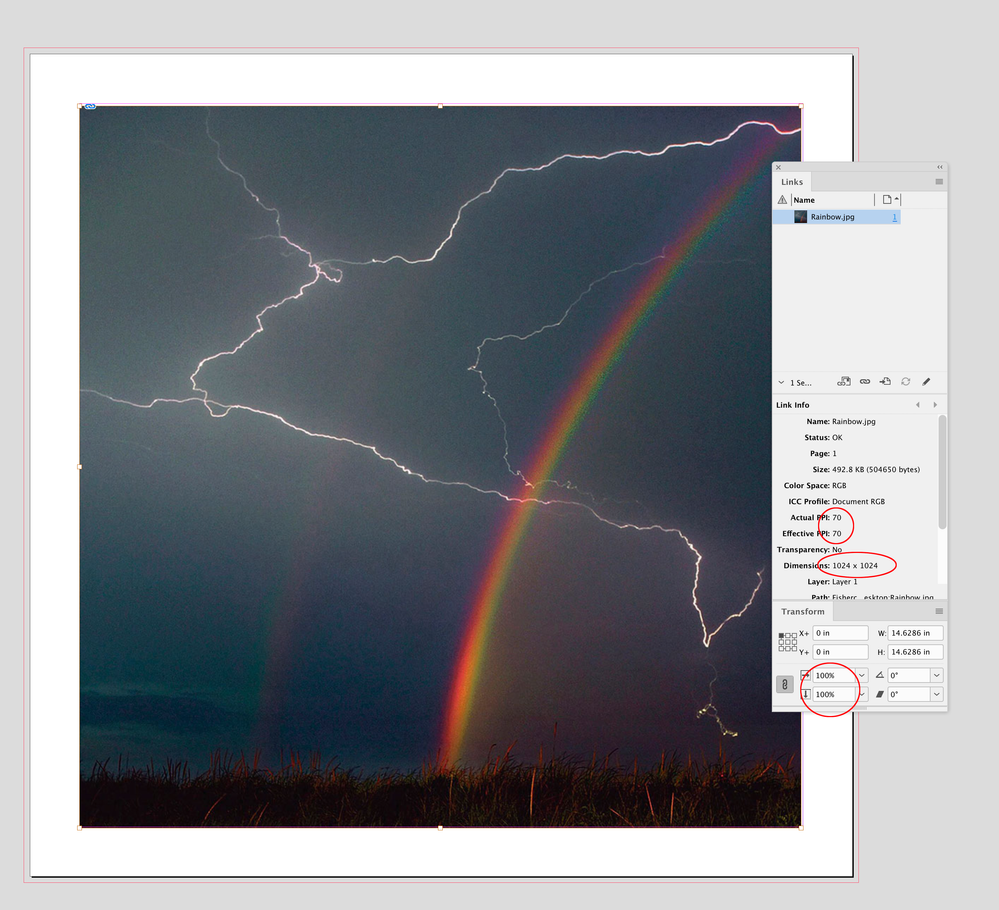The width and height of the screenshot is (999, 910).
Task: Click Color Space value RGB
Action: click(839, 485)
